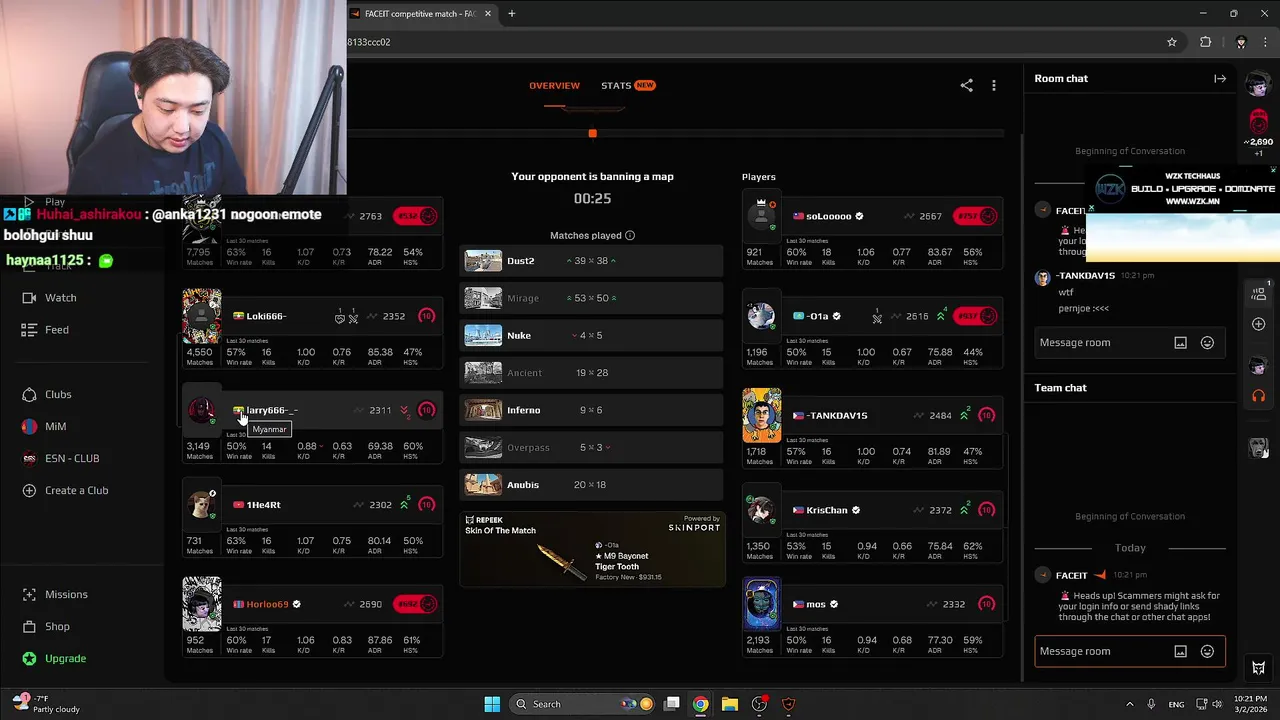
Task: Open player Loki666- profile
Action: pyautogui.click(x=266, y=316)
